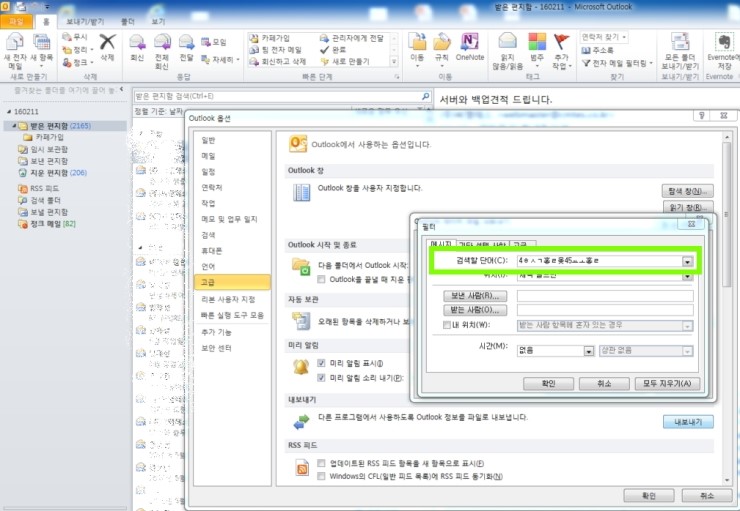740x511 pixels.
Task: Switch to the 보내기/받기 ribbon tab
Action: point(84,22)
